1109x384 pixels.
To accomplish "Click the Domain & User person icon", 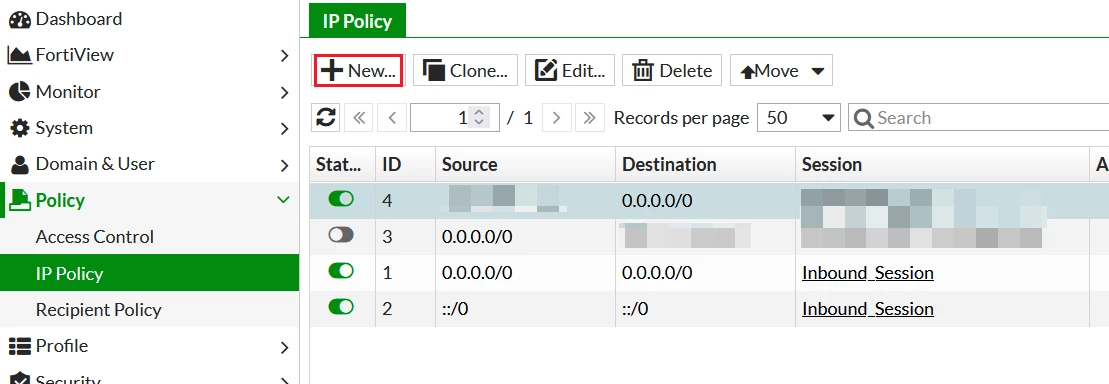I will coord(21,164).
